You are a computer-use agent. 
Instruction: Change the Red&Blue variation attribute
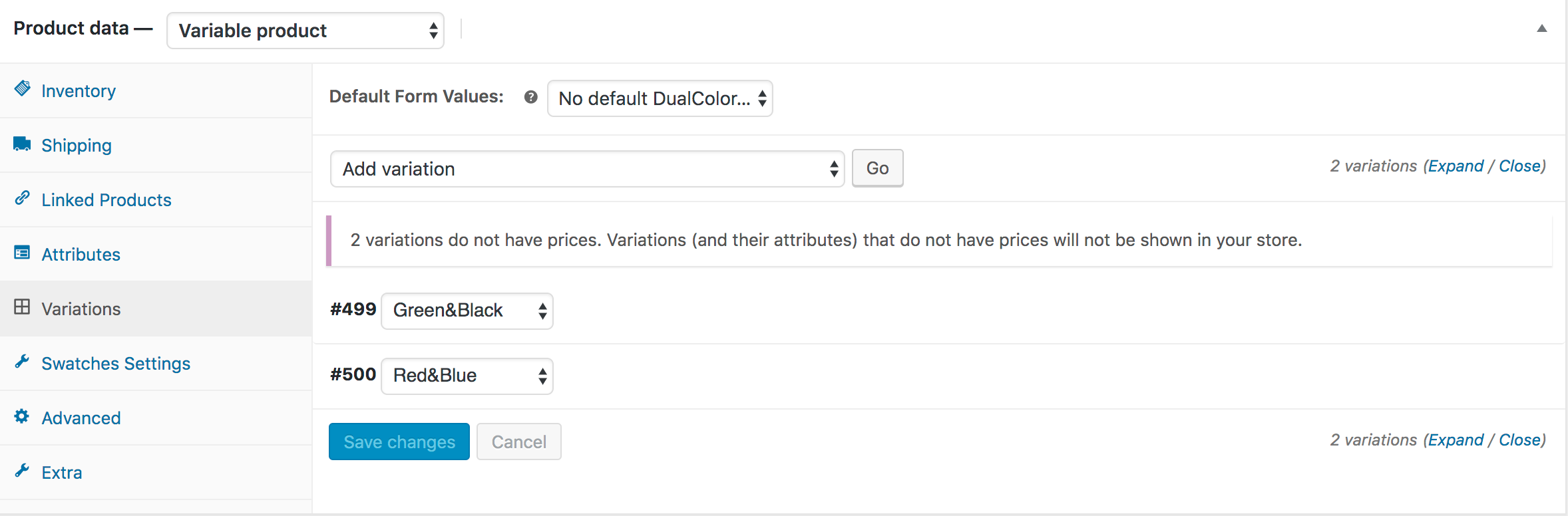click(x=467, y=376)
